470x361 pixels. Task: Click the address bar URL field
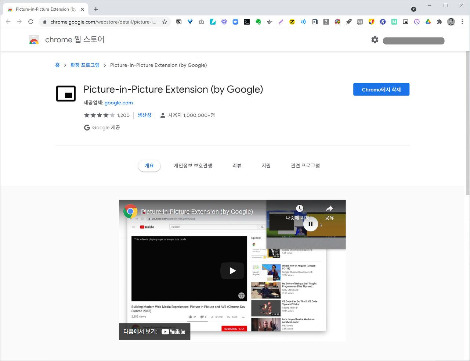103,22
